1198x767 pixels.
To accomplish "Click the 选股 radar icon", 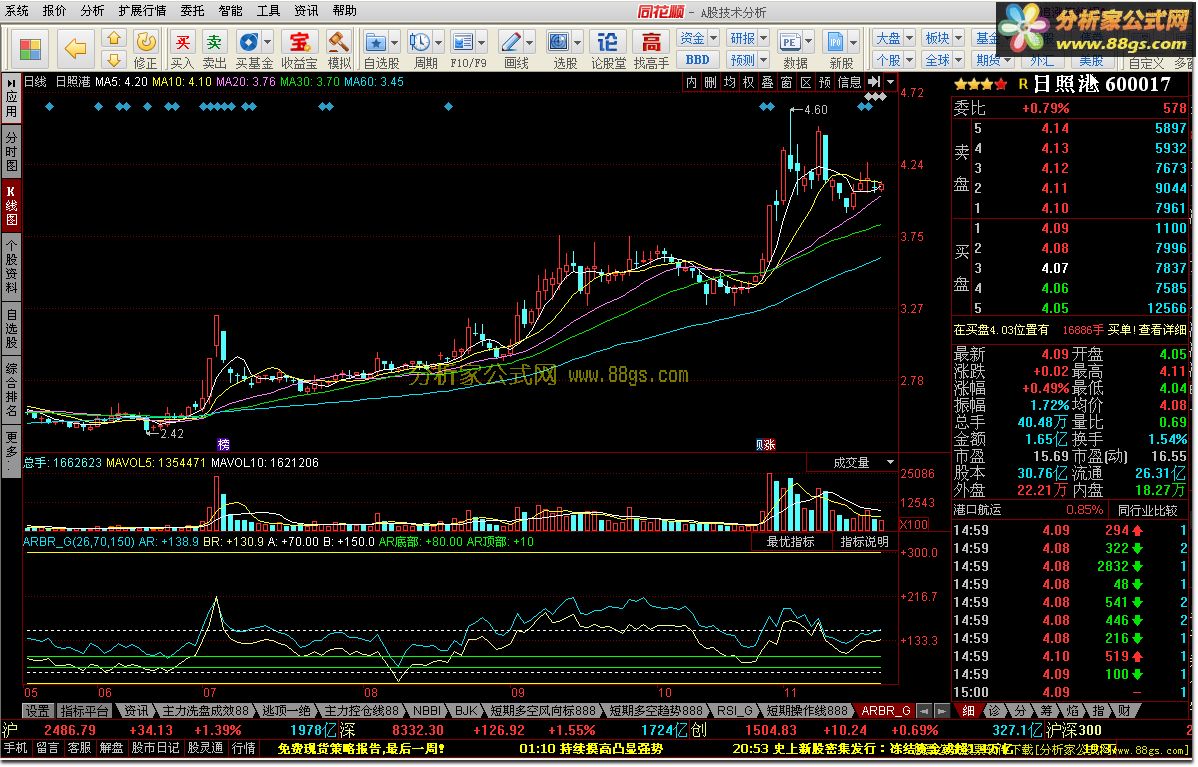I will pos(559,42).
